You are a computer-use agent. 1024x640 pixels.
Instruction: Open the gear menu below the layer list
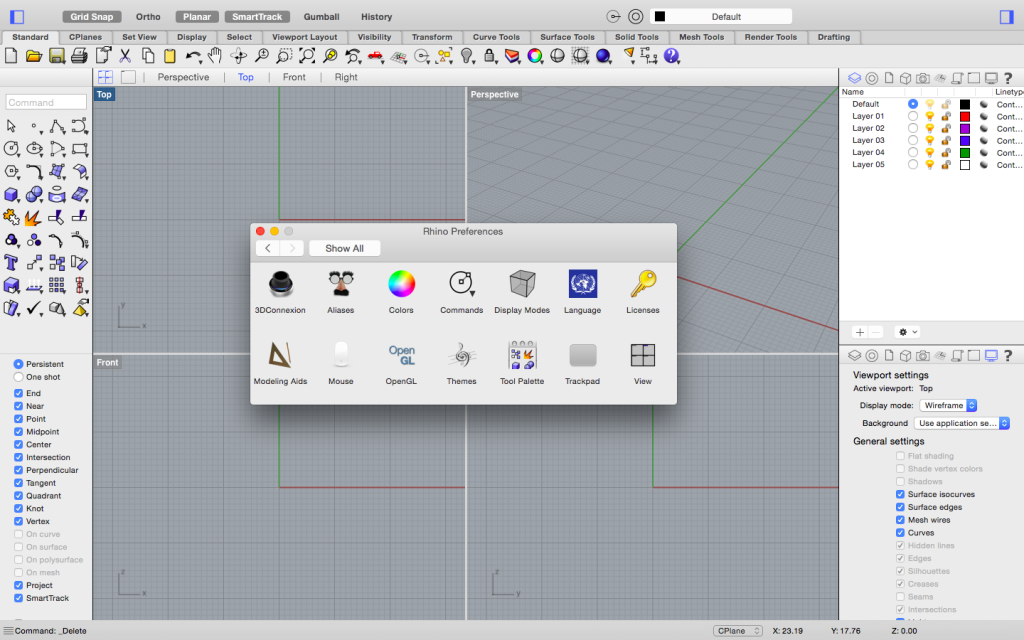pyautogui.click(x=908, y=332)
